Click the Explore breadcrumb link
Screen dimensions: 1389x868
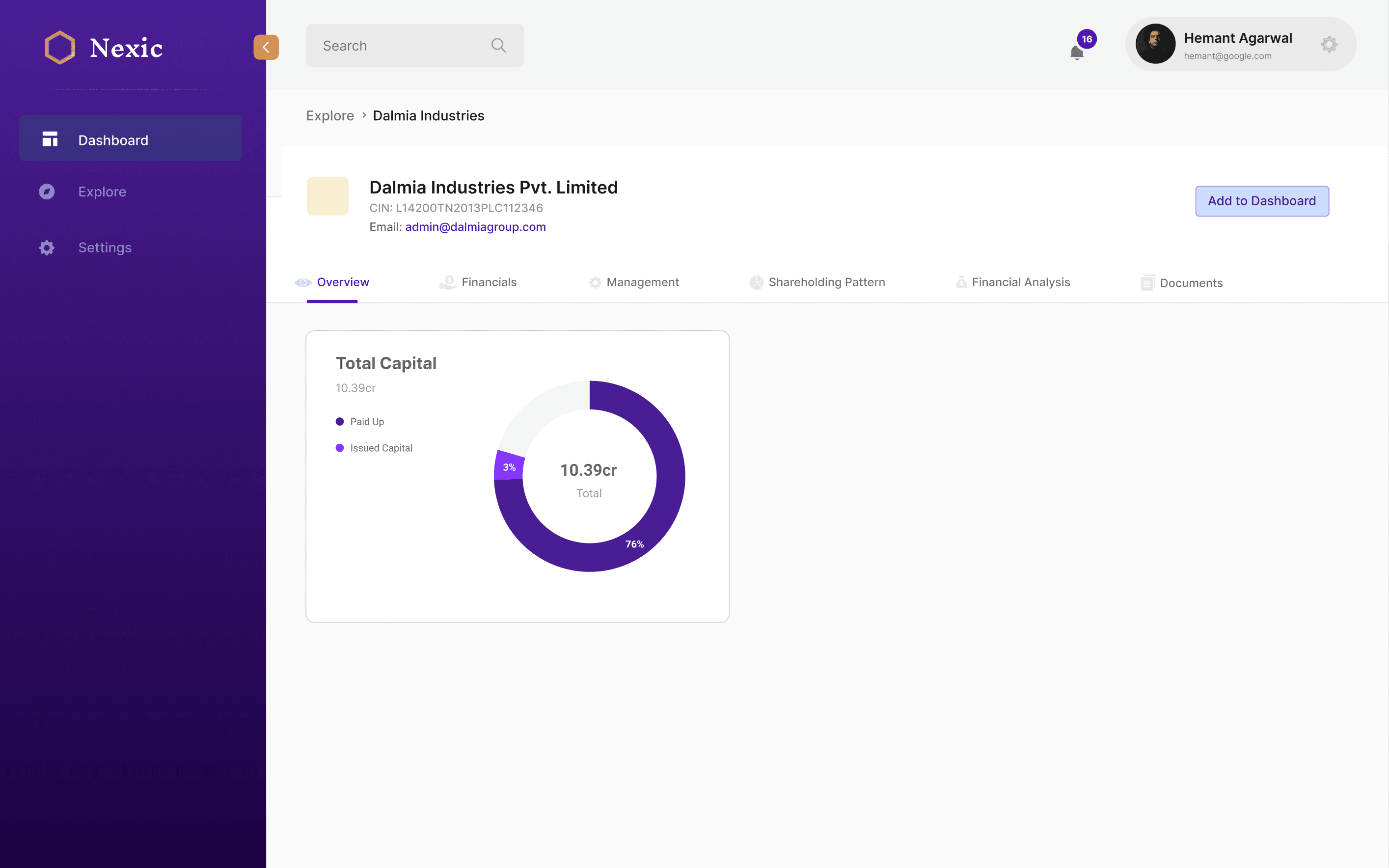(329, 115)
